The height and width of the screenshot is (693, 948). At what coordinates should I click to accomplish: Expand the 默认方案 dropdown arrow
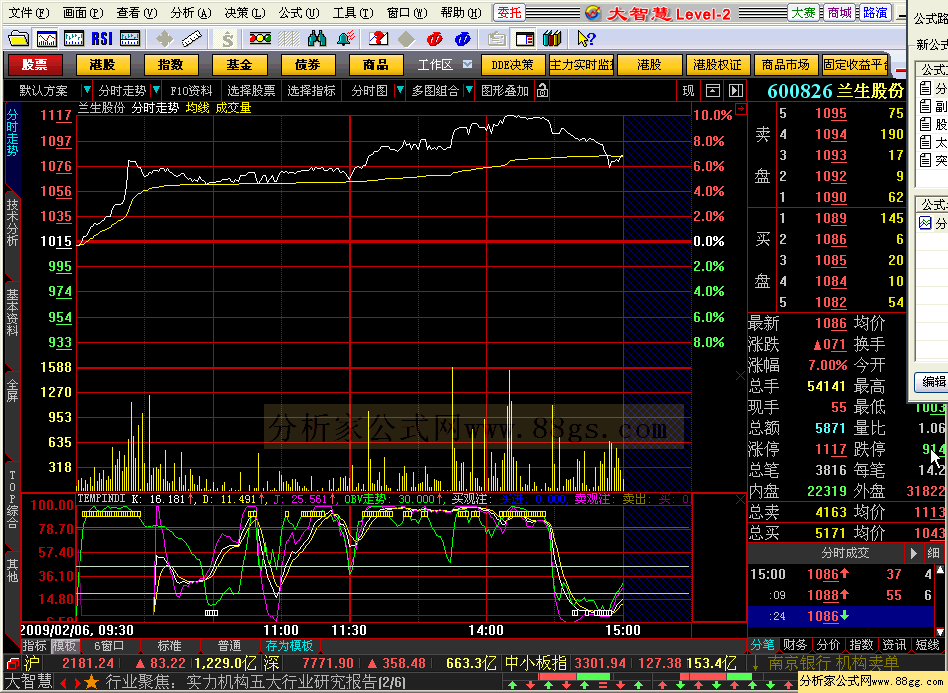pyautogui.click(x=86, y=91)
